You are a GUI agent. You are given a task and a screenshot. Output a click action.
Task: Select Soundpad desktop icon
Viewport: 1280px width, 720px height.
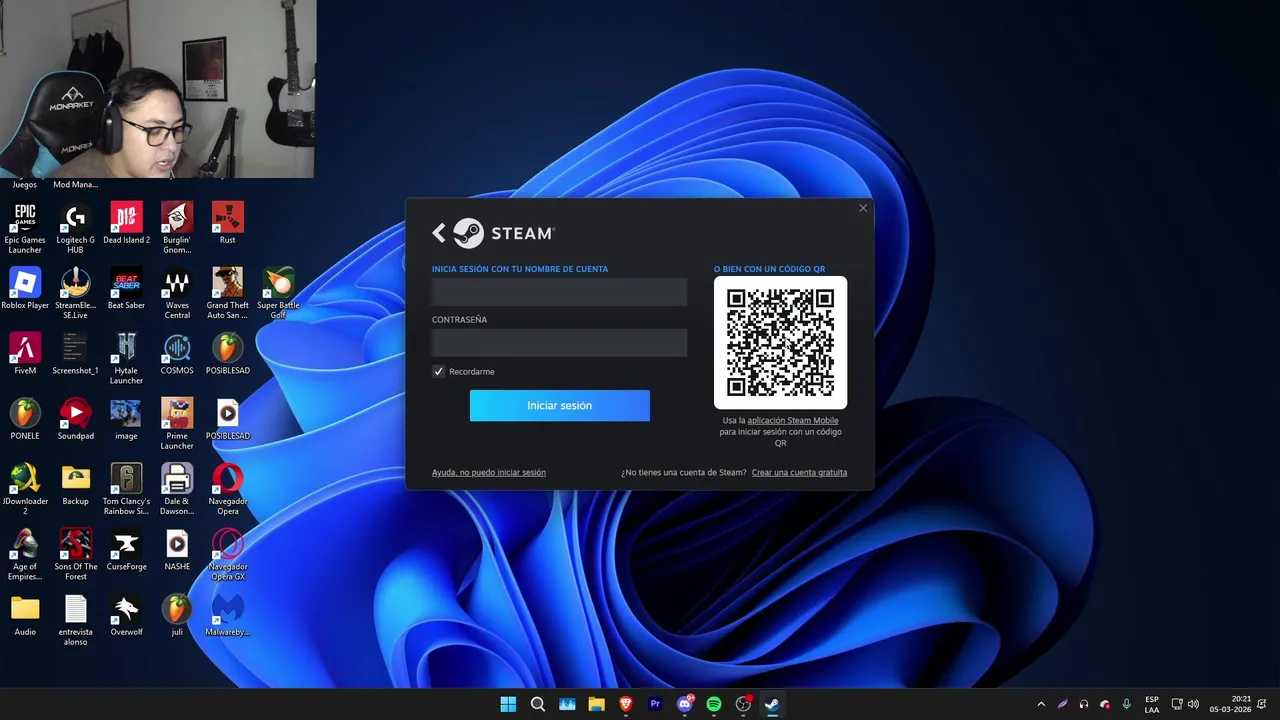76,420
